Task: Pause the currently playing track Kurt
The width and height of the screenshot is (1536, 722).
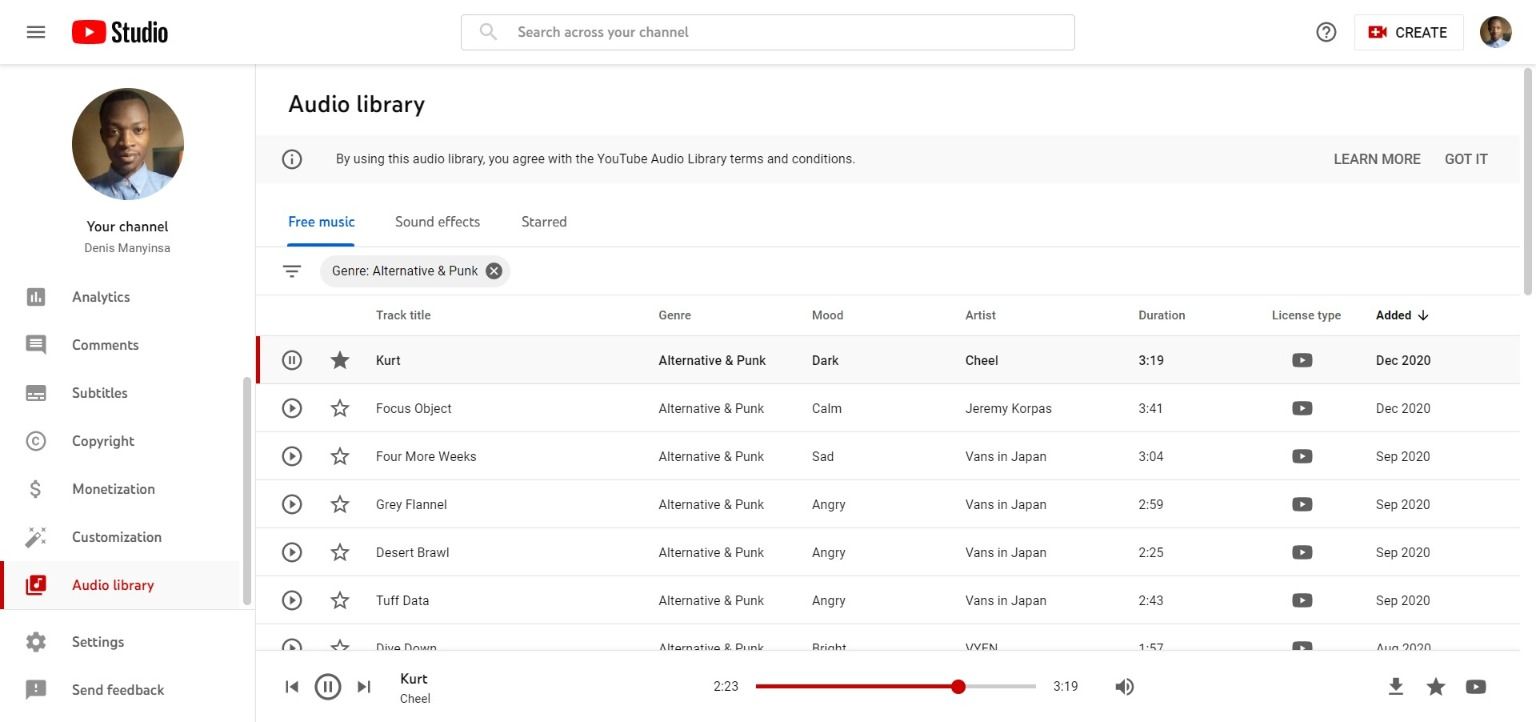Action: pyautogui.click(x=328, y=686)
